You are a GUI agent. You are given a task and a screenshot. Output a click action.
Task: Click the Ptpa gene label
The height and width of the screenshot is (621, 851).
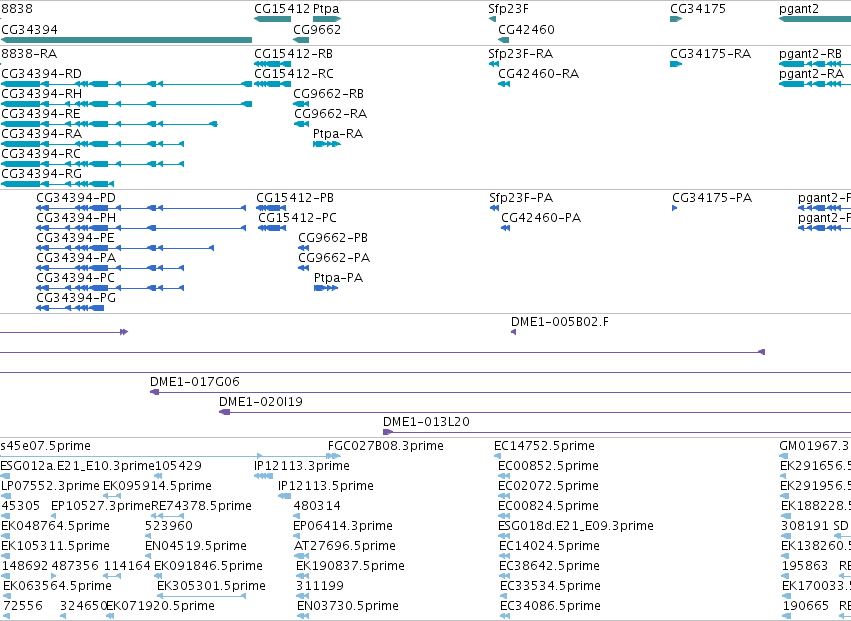click(x=326, y=9)
